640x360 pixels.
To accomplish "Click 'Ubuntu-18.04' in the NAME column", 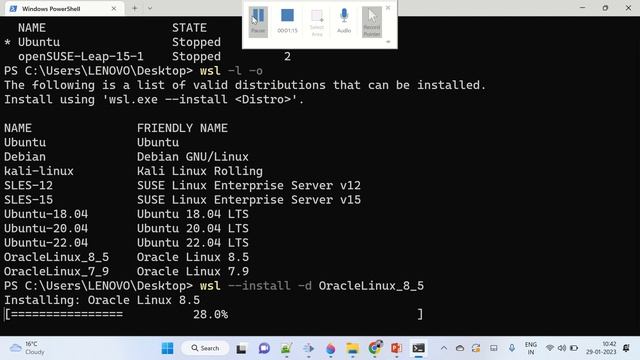I will (46, 214).
